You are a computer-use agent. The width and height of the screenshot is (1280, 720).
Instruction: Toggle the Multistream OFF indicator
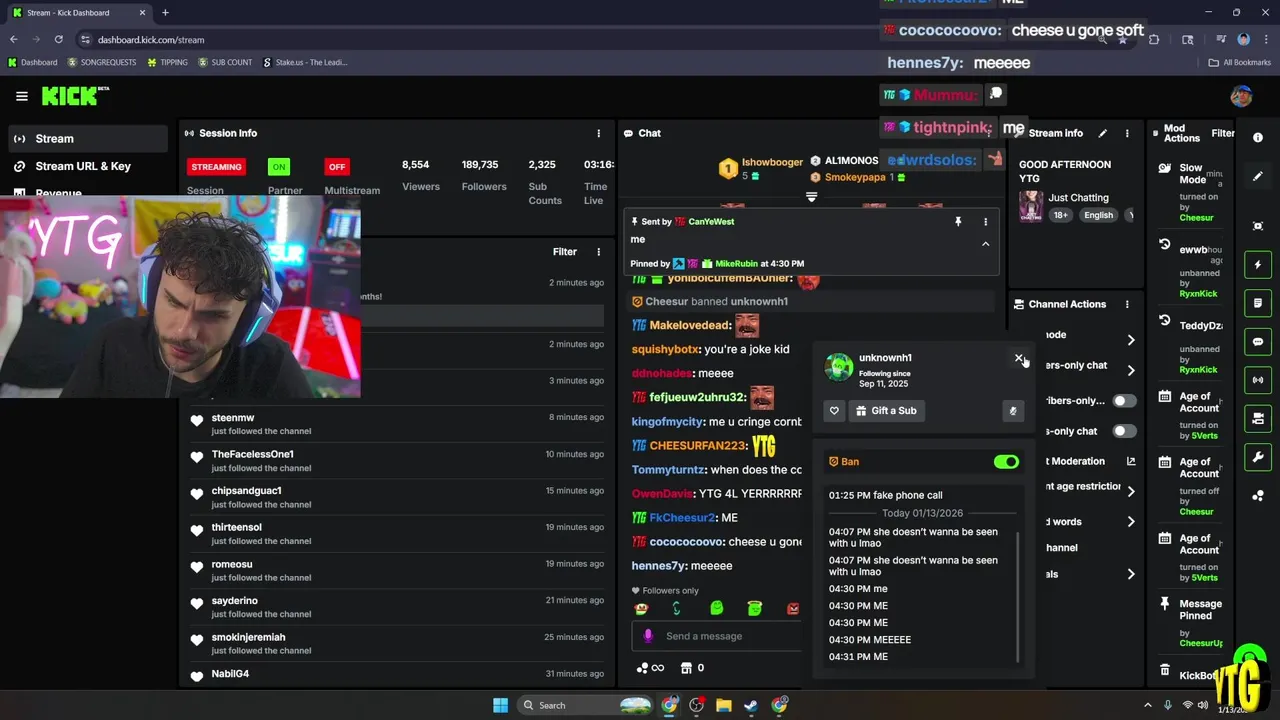point(337,167)
